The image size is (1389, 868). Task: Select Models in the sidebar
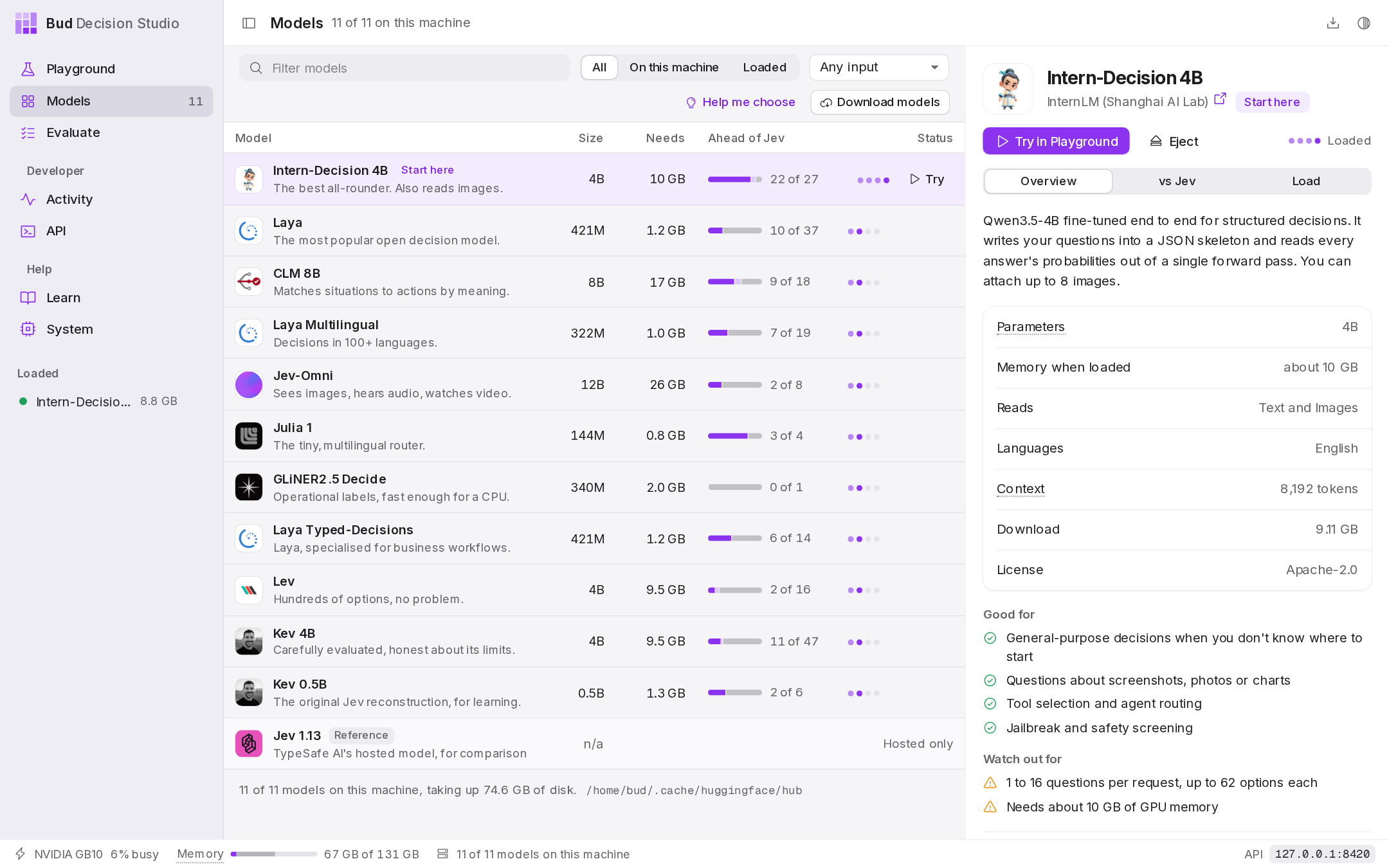[111, 102]
